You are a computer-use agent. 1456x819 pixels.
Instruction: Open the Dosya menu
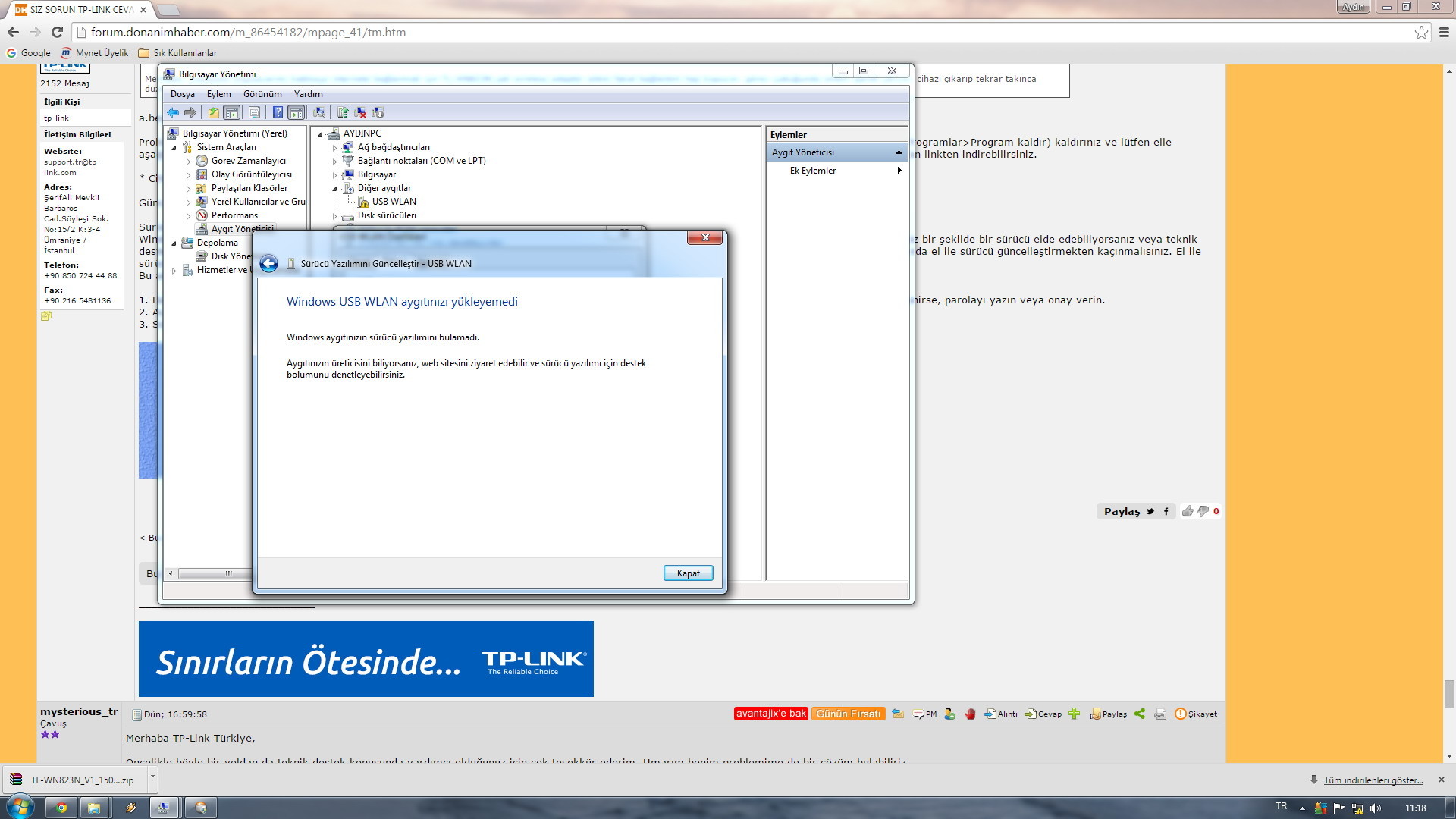coord(182,94)
